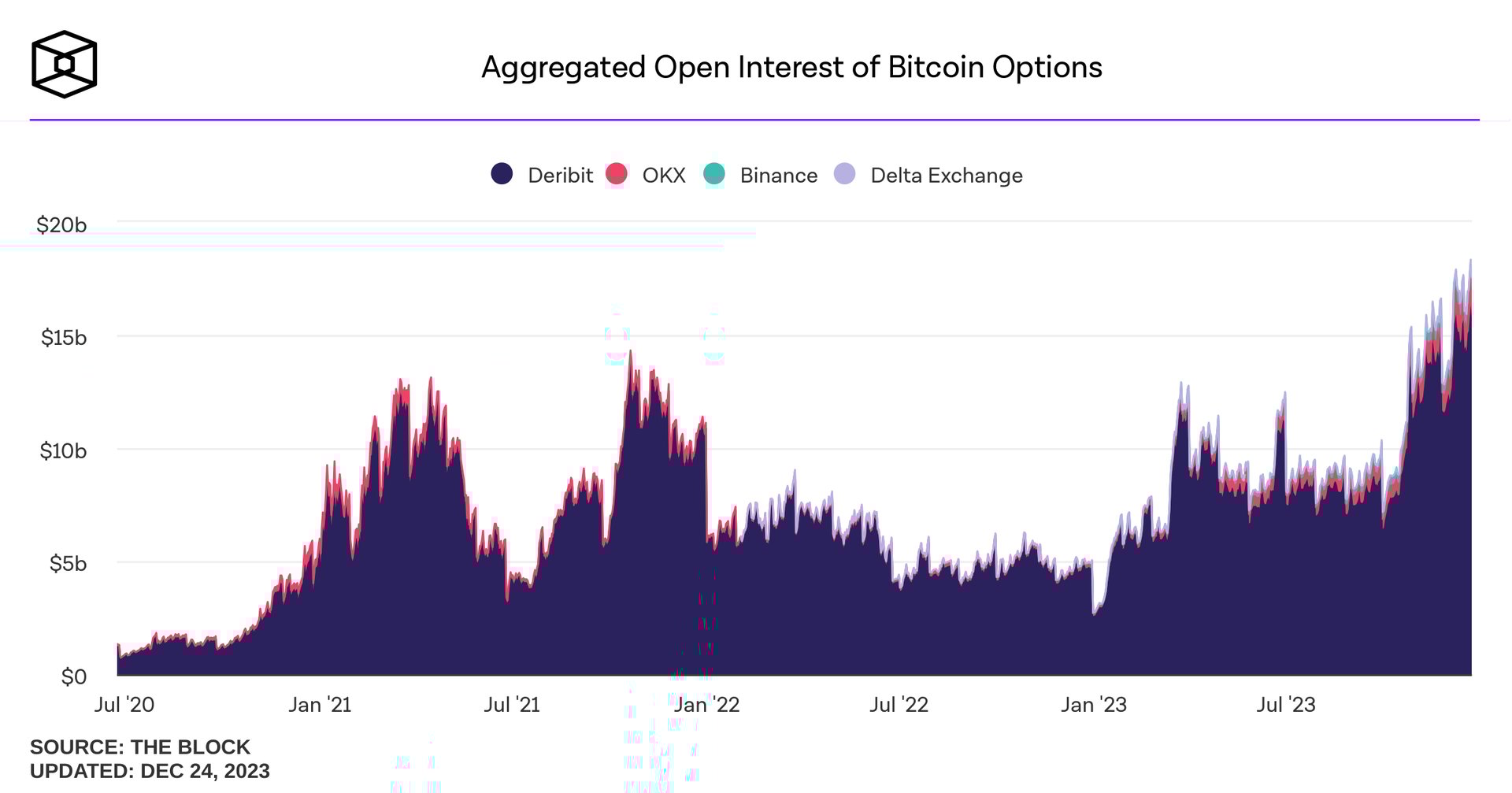This screenshot has width=1512, height=793.
Task: Click The Block cube logo
Action: point(64,65)
